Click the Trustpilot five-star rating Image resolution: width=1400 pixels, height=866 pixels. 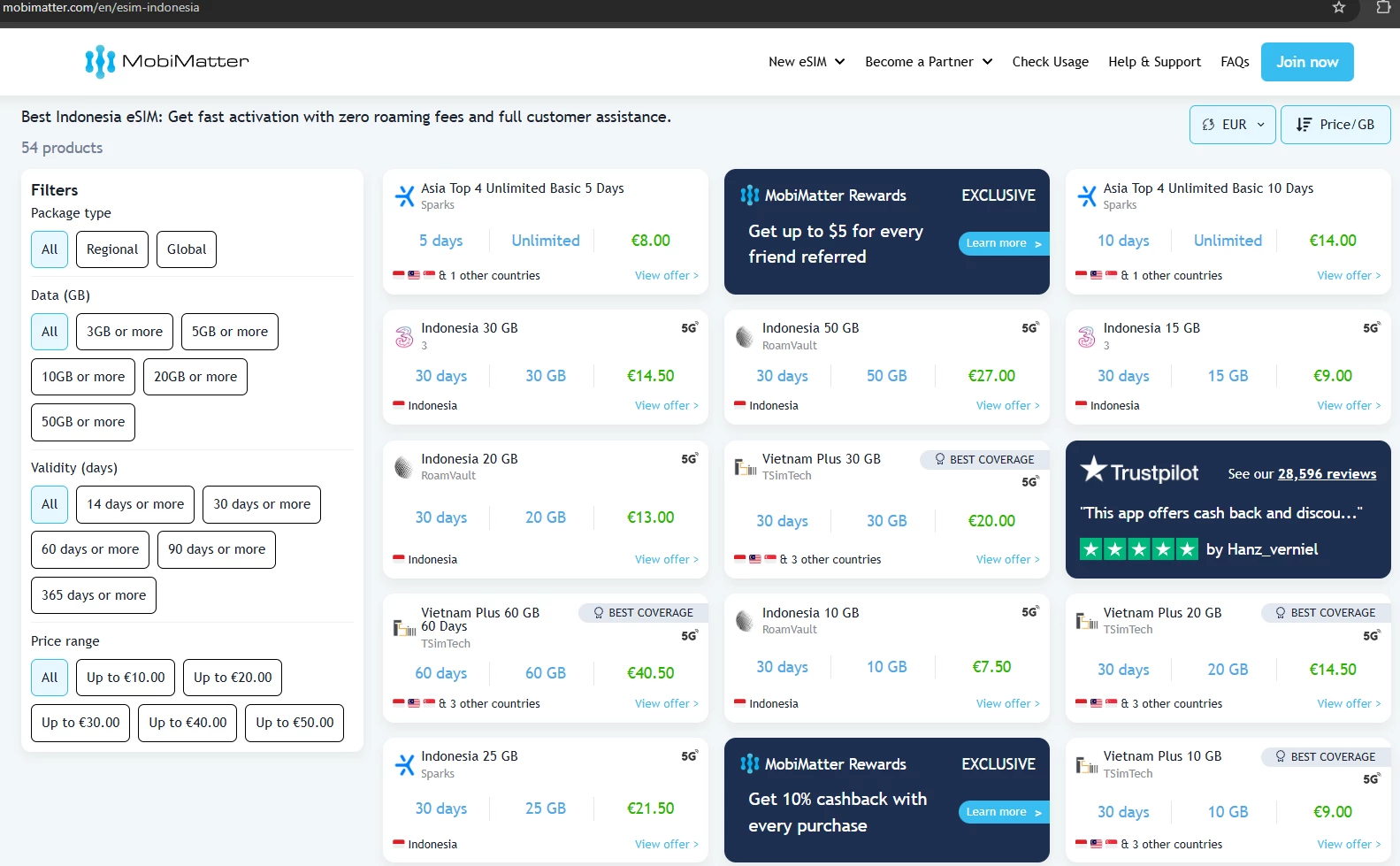click(x=1139, y=550)
